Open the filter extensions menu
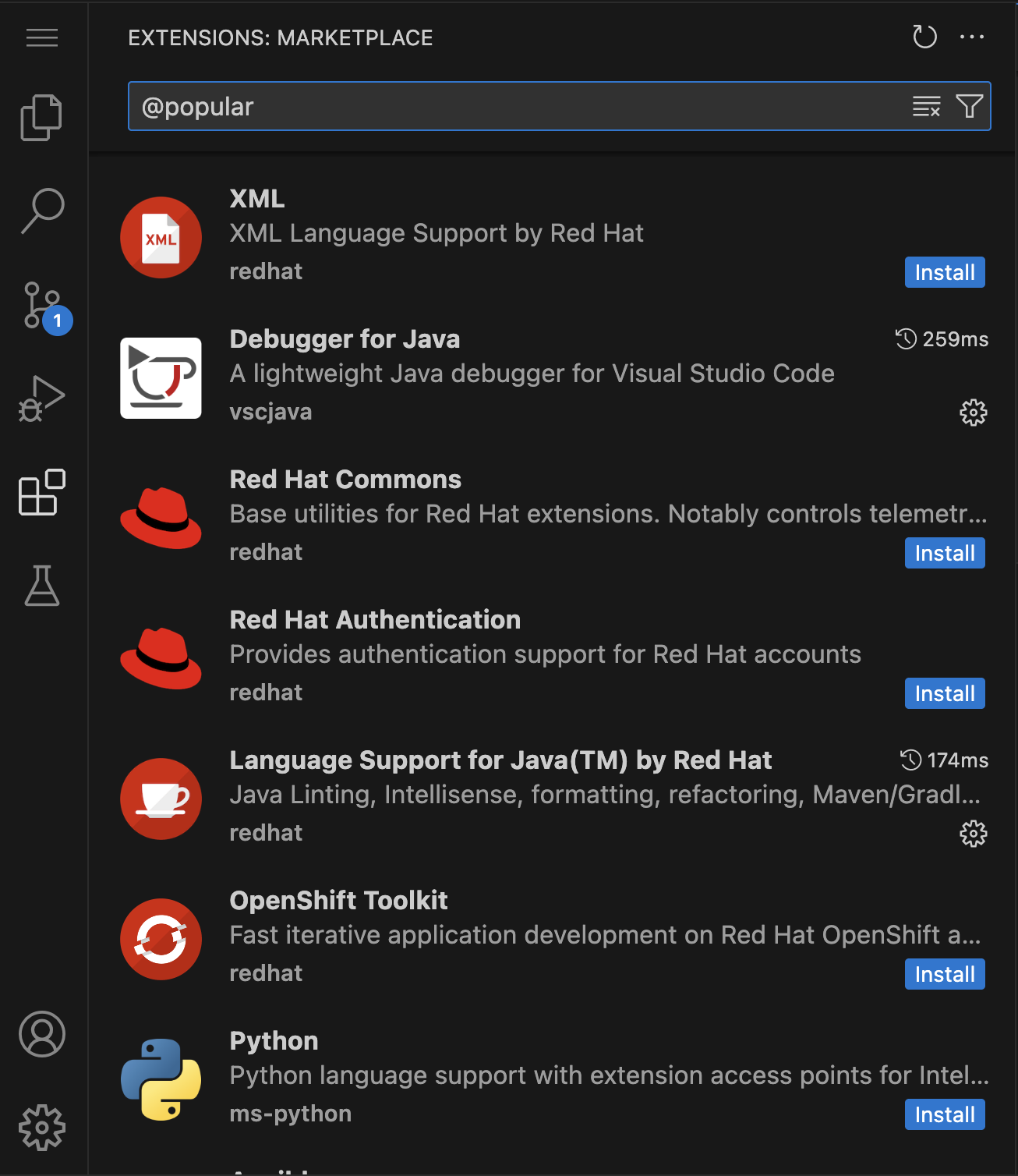1018x1176 pixels. tap(970, 106)
